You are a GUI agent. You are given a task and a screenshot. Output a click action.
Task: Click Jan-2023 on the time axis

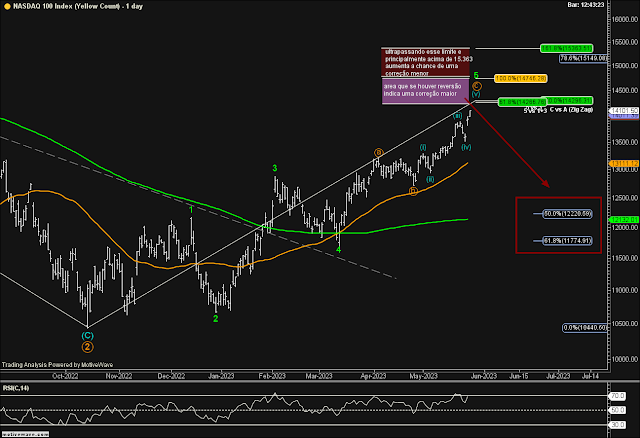[x=221, y=376]
